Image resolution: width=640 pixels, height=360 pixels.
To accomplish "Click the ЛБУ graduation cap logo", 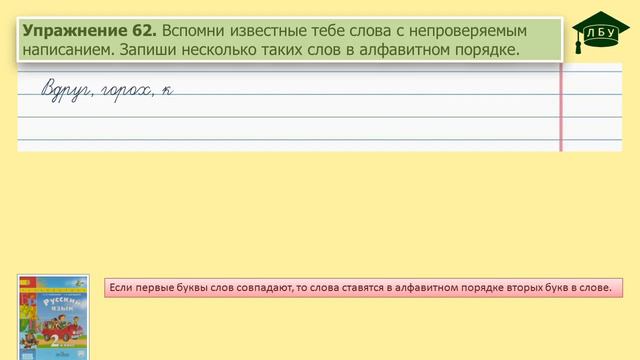I will click(600, 32).
